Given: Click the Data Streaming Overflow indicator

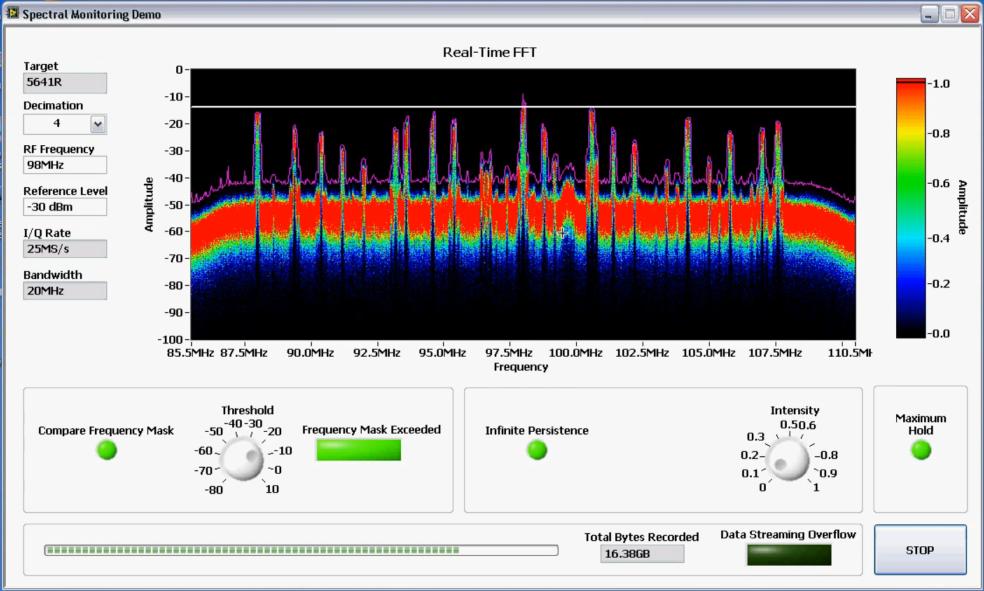Looking at the screenshot, I should click(x=788, y=554).
